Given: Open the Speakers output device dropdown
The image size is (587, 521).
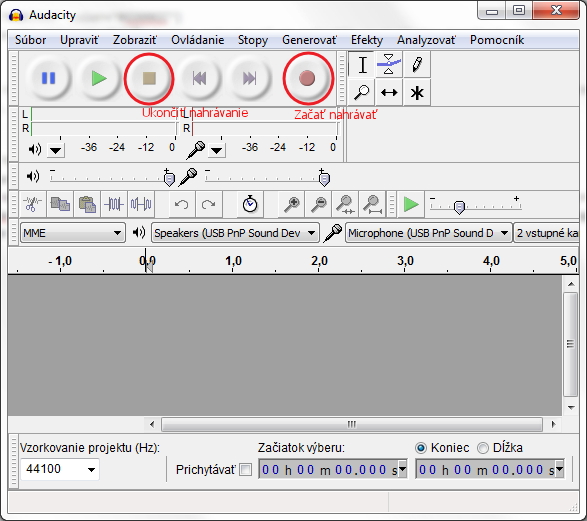Looking at the screenshot, I should pyautogui.click(x=235, y=233).
